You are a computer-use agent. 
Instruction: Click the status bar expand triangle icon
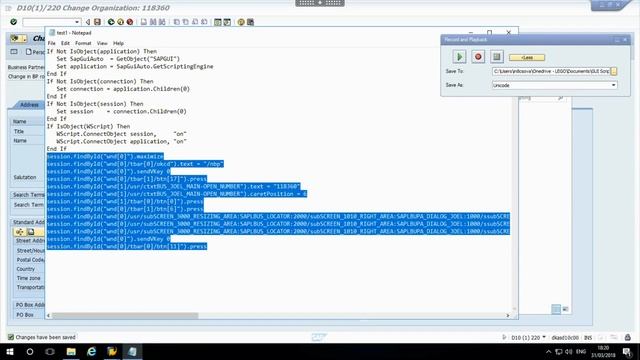click(x=504, y=337)
